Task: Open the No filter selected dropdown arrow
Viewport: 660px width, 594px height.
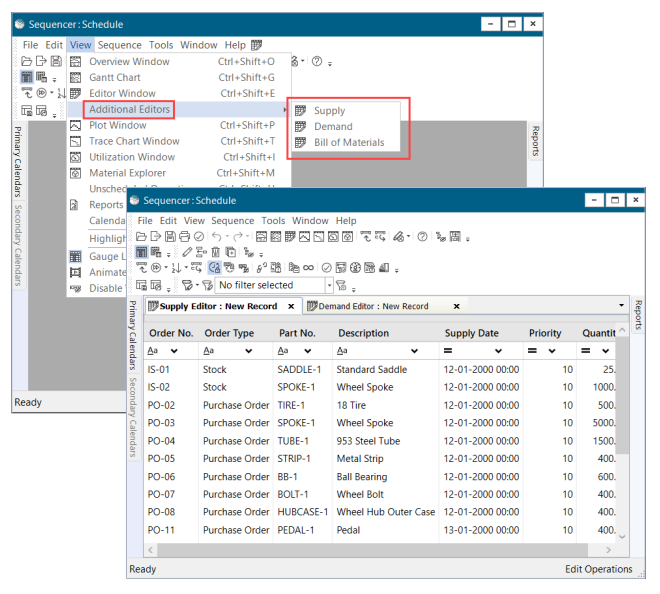Action: pos(329,285)
